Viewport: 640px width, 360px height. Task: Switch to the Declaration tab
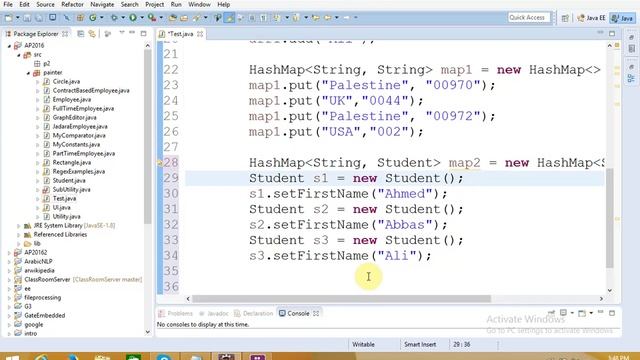[253, 313]
